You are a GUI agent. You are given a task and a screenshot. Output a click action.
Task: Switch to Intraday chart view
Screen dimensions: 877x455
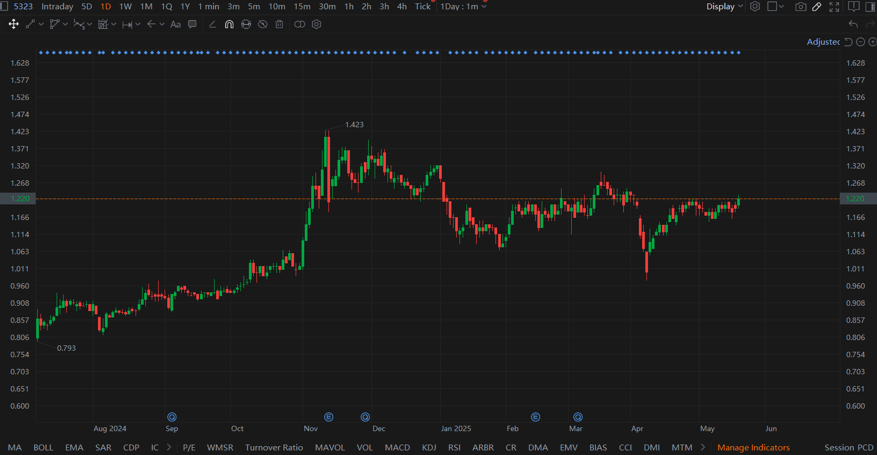point(57,6)
